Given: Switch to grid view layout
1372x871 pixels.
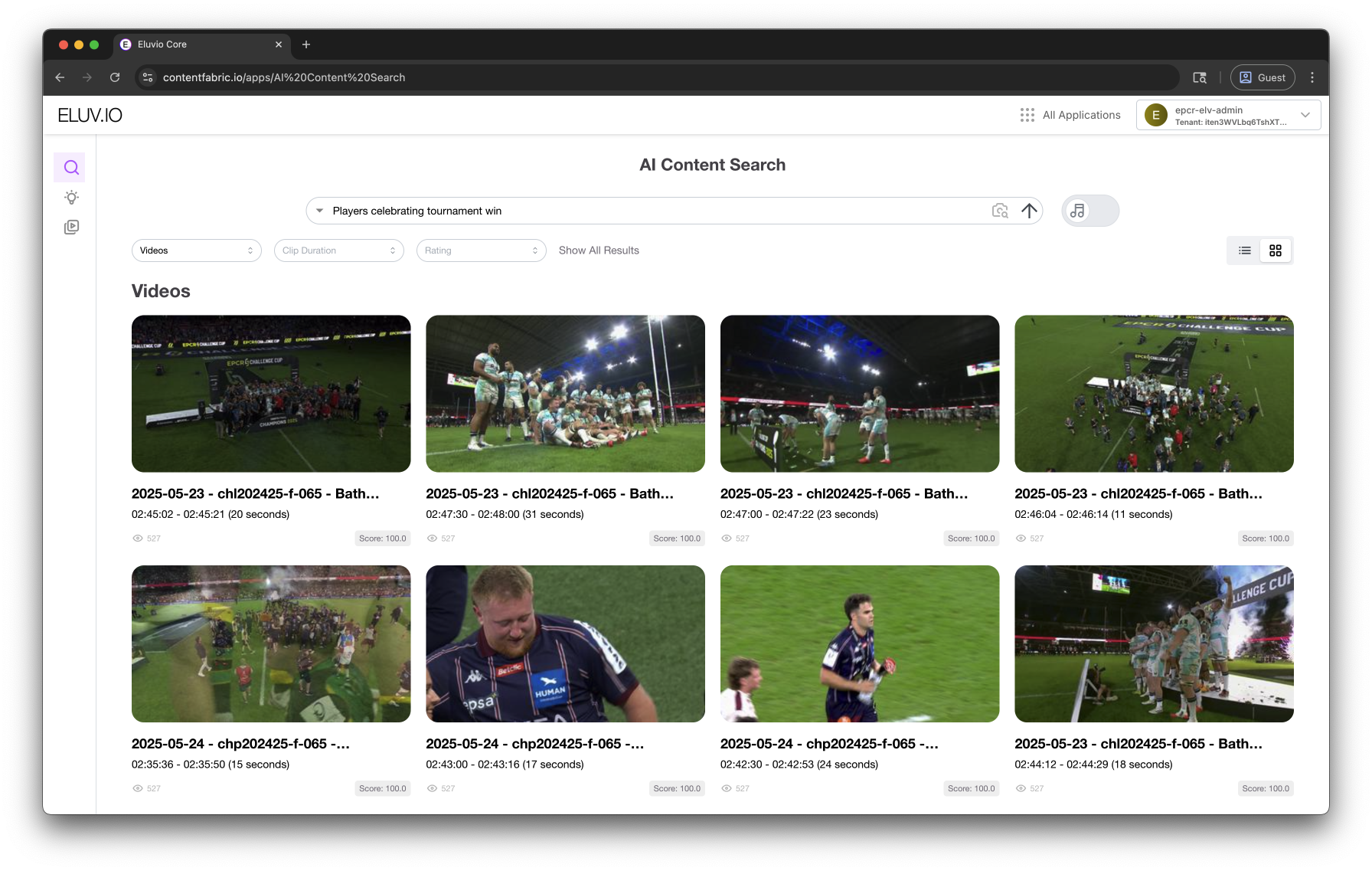Looking at the screenshot, I should (x=1276, y=250).
